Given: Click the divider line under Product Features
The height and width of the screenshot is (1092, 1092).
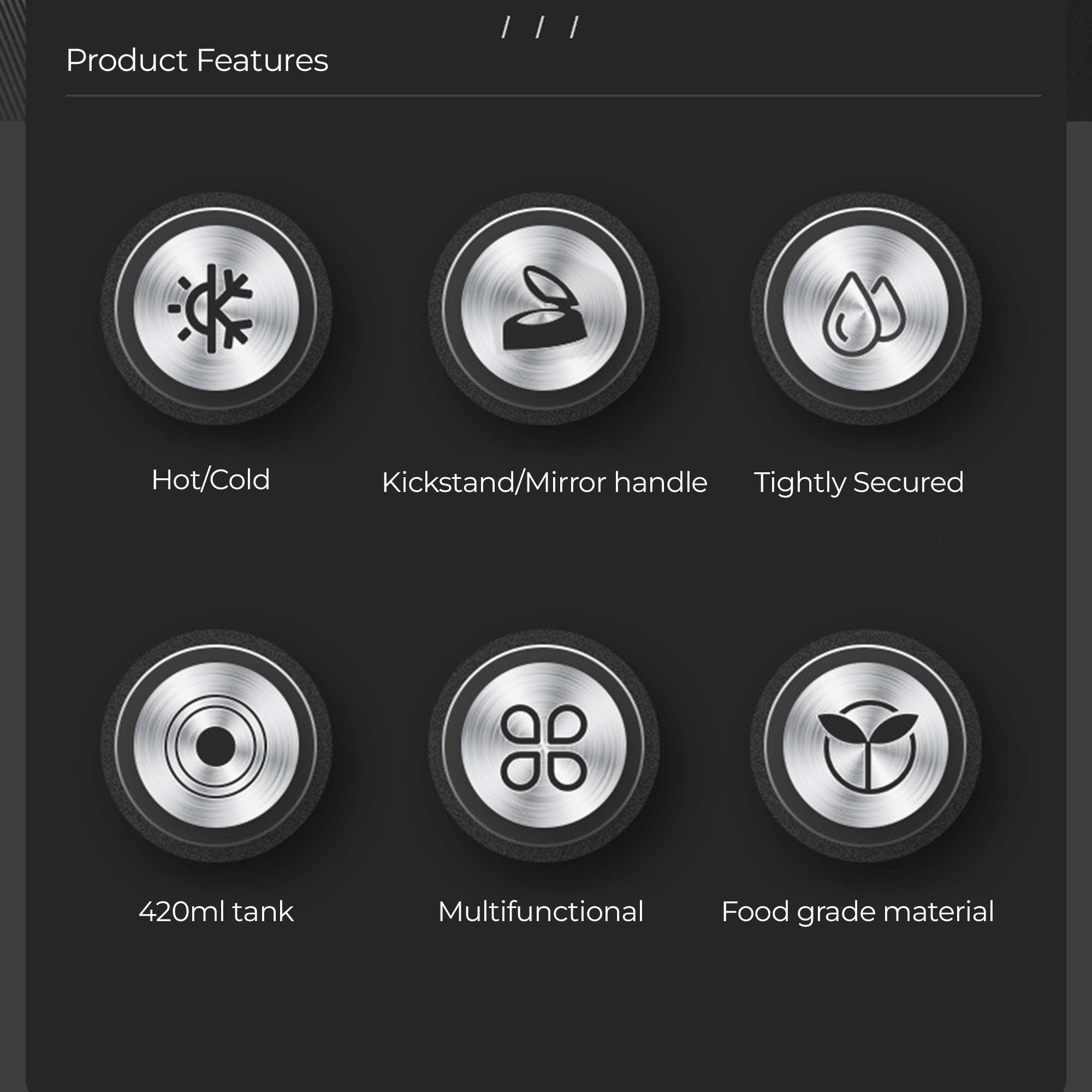Looking at the screenshot, I should (553, 96).
